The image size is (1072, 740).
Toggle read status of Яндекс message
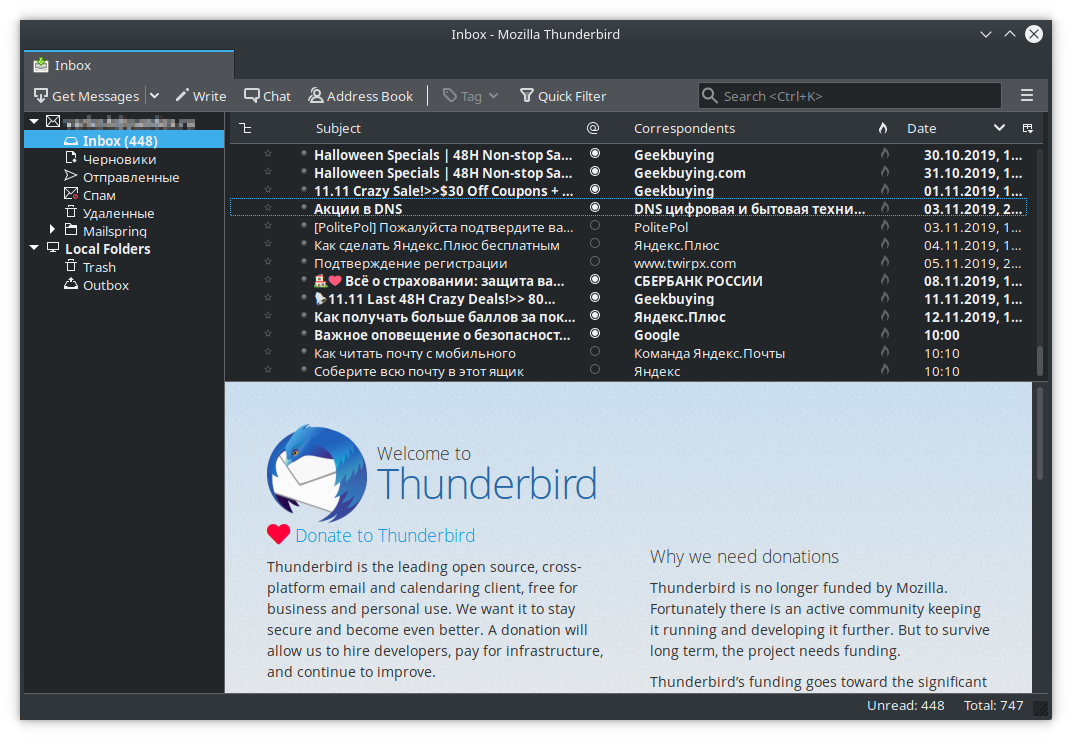pos(595,370)
